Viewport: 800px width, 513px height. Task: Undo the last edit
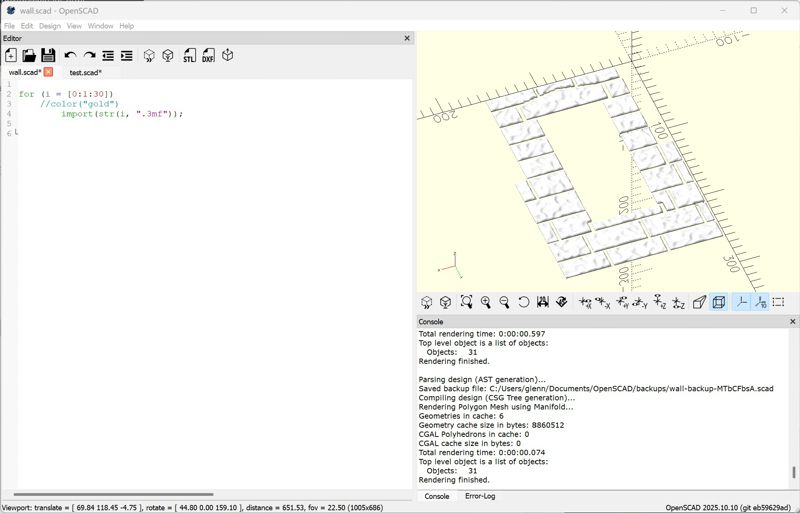(70, 56)
